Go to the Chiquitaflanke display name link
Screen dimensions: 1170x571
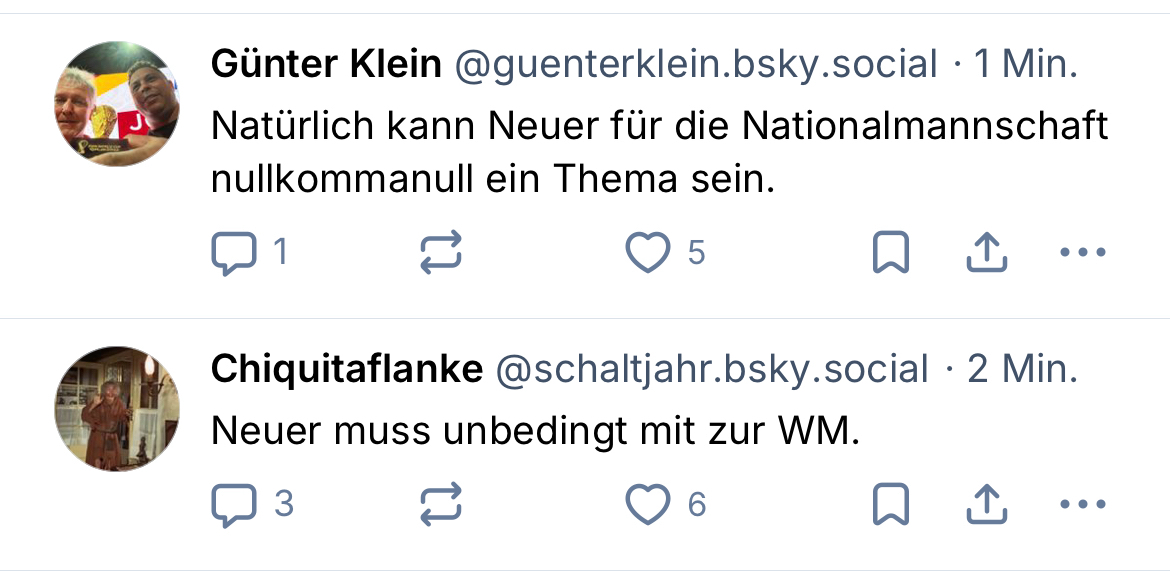pyautogui.click(x=346, y=370)
